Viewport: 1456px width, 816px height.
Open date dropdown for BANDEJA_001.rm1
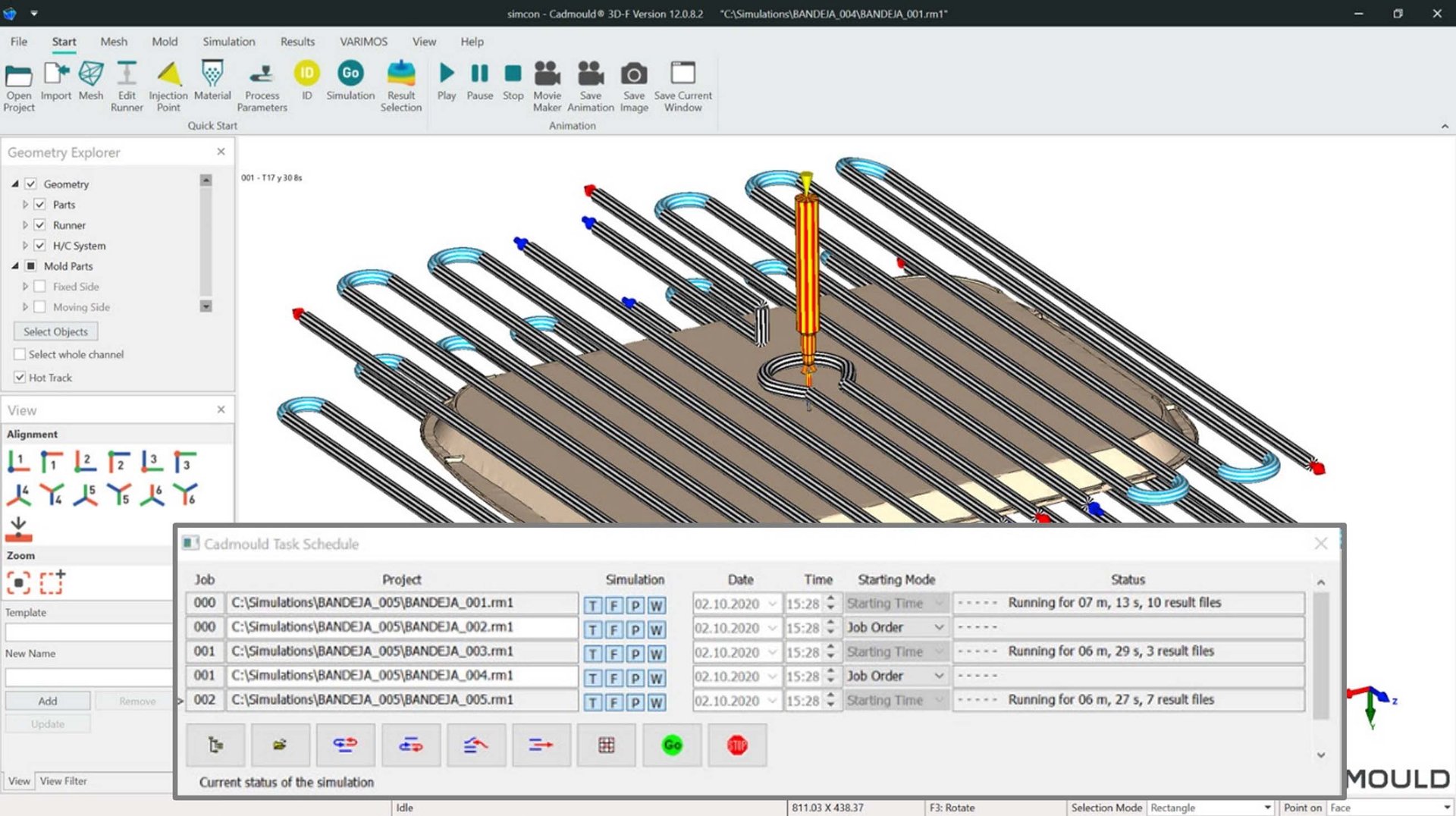(x=772, y=604)
